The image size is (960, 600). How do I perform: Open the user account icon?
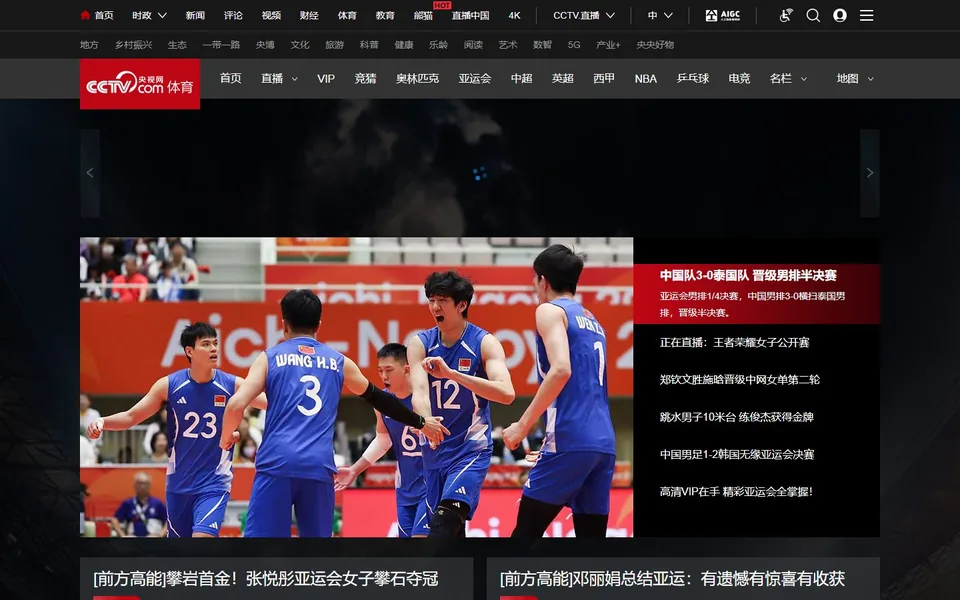coord(840,15)
